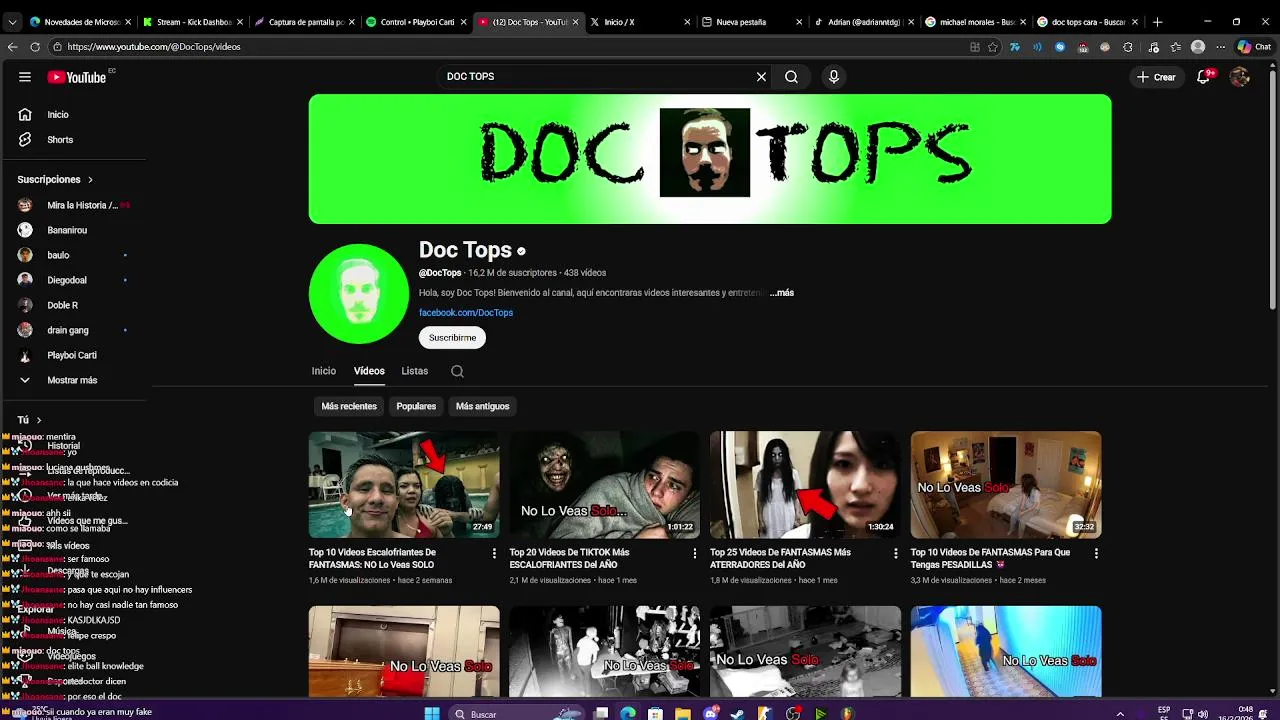Image resolution: width=1280 pixels, height=720 pixels.
Task: Search within the Doc Tops channel
Action: pos(457,371)
